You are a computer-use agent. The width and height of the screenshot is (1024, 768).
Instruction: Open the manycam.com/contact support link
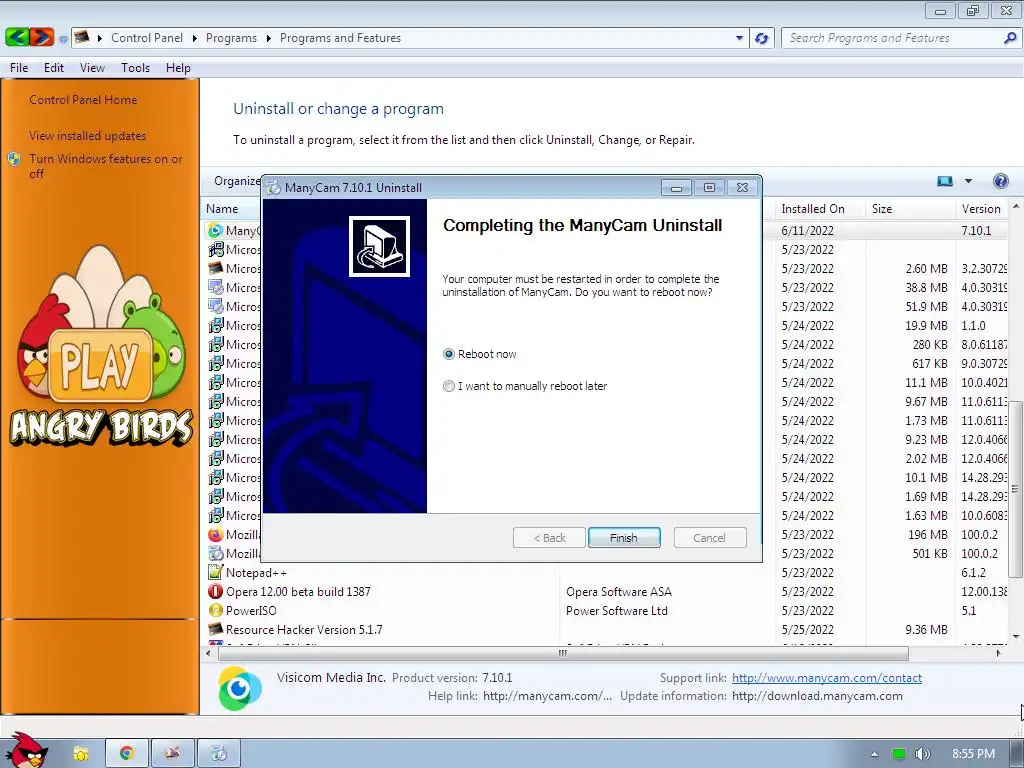(826, 678)
